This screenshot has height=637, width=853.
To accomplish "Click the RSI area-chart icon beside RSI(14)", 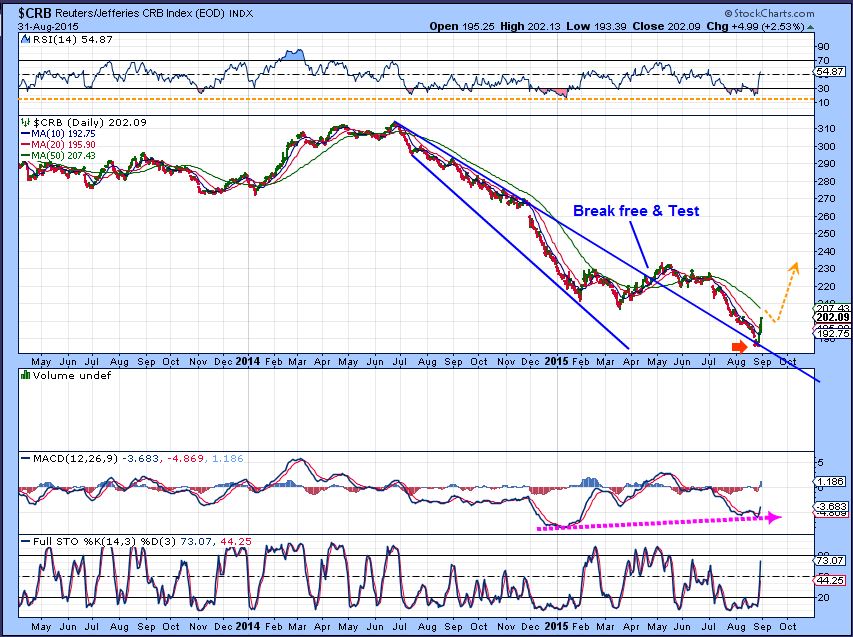I will (x=26, y=39).
